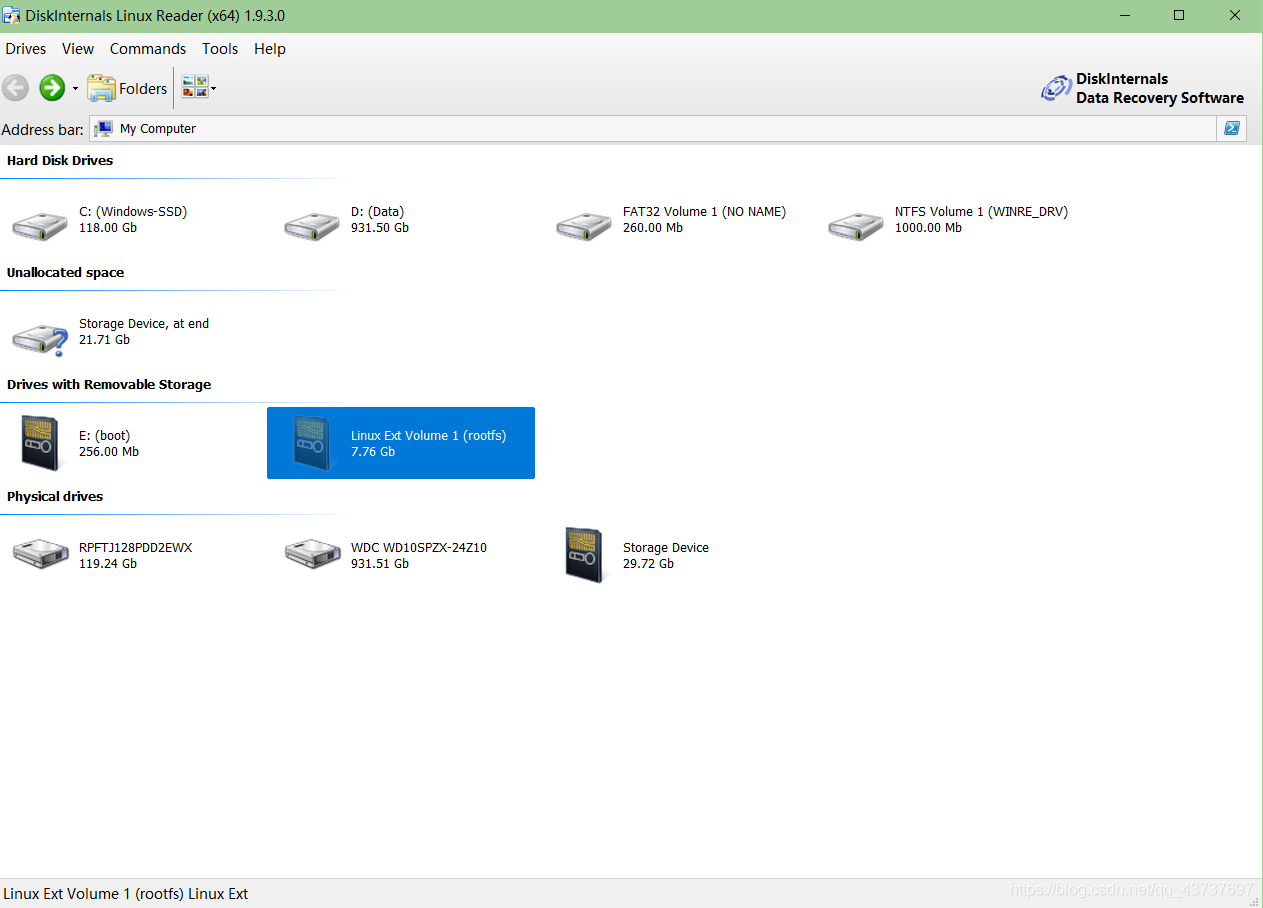Select the Linux Ext Volume 1 rootfs icon
Image resolution: width=1263 pixels, height=908 pixels.
(x=312, y=443)
